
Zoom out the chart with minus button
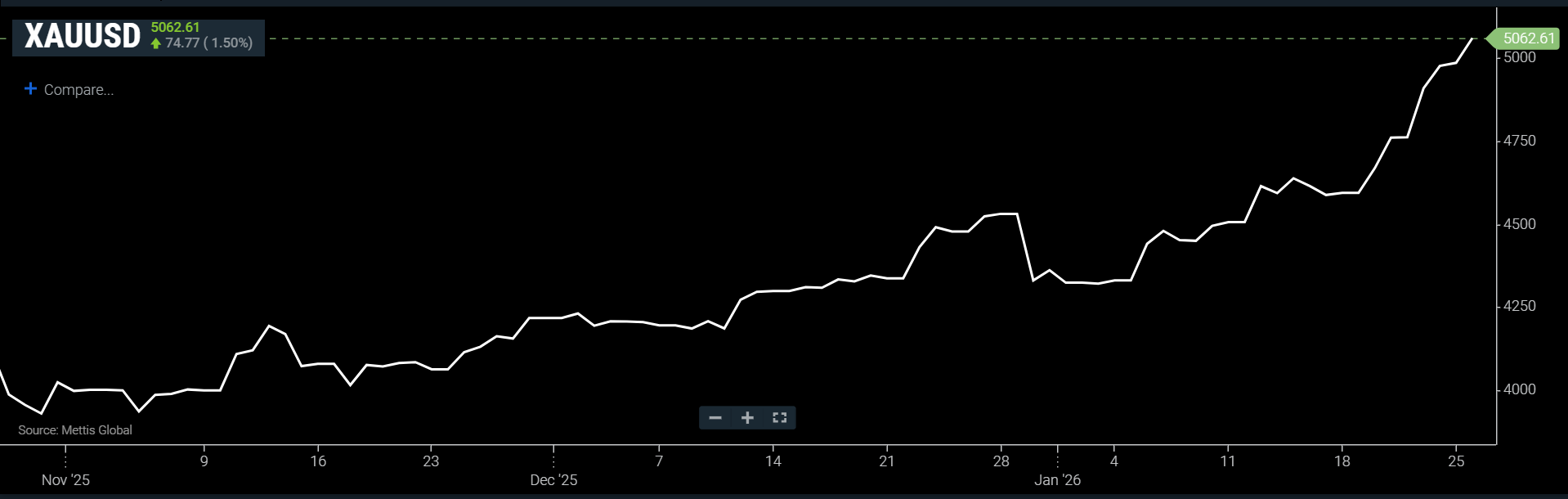[x=715, y=418]
